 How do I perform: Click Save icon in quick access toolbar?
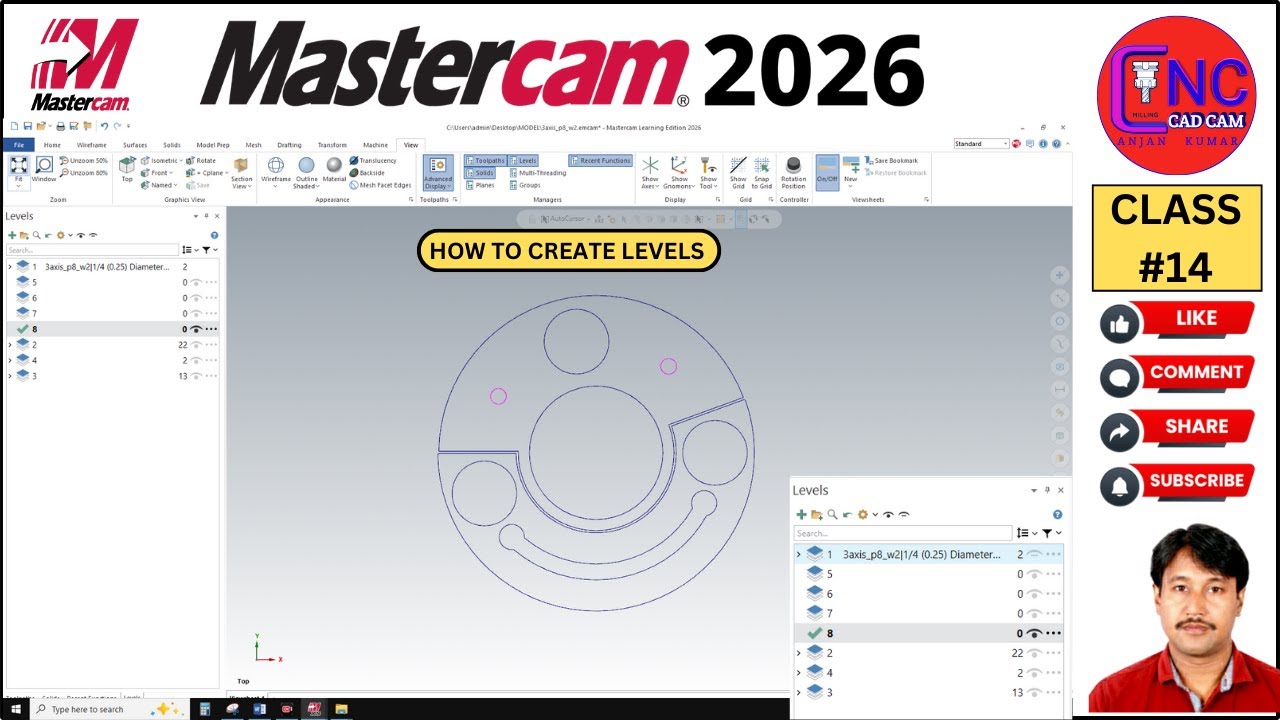[27, 126]
